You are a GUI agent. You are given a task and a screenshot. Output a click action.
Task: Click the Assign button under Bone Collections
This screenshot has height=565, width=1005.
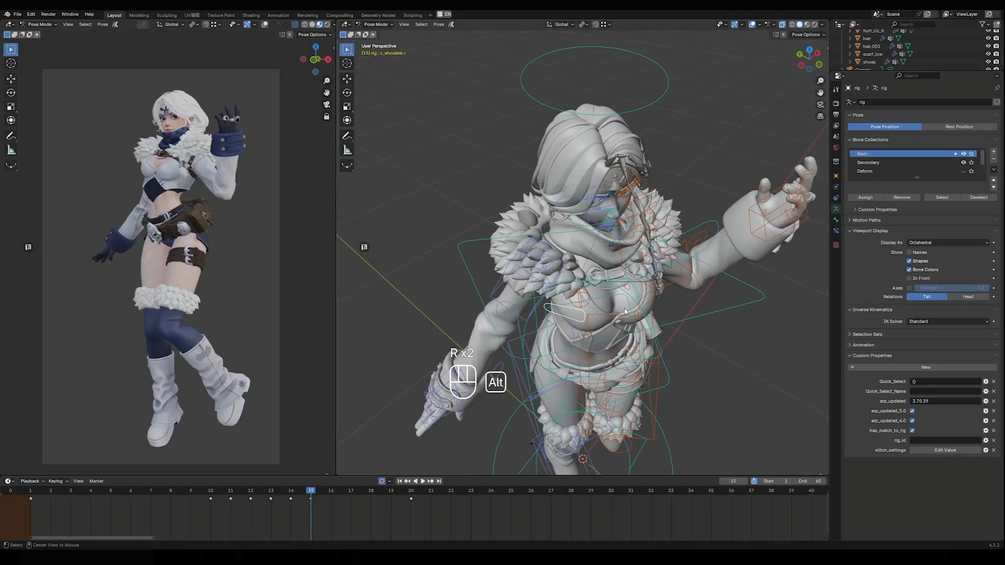[865, 197]
